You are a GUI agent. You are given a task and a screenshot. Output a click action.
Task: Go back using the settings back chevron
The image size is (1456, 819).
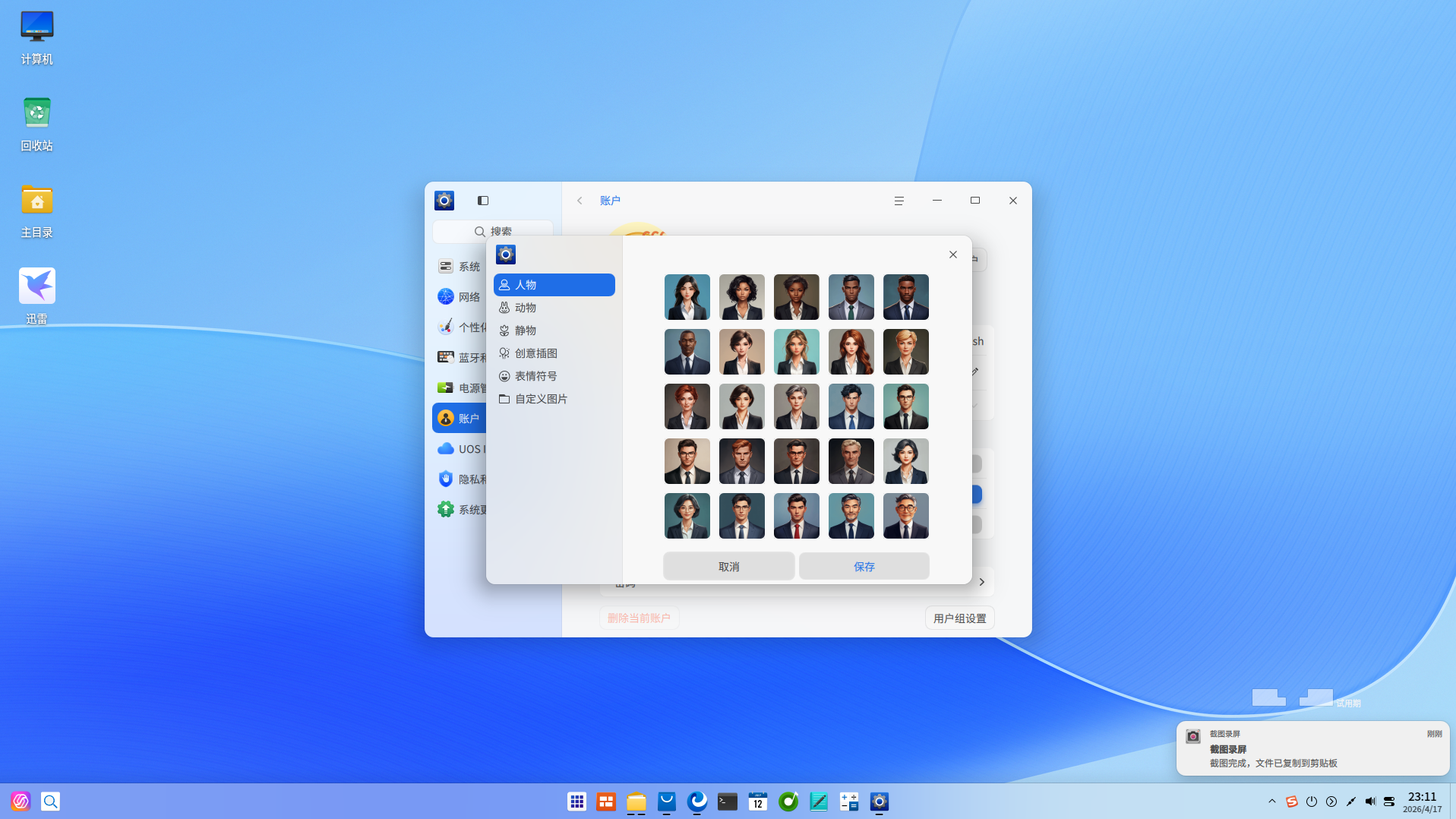[580, 201]
